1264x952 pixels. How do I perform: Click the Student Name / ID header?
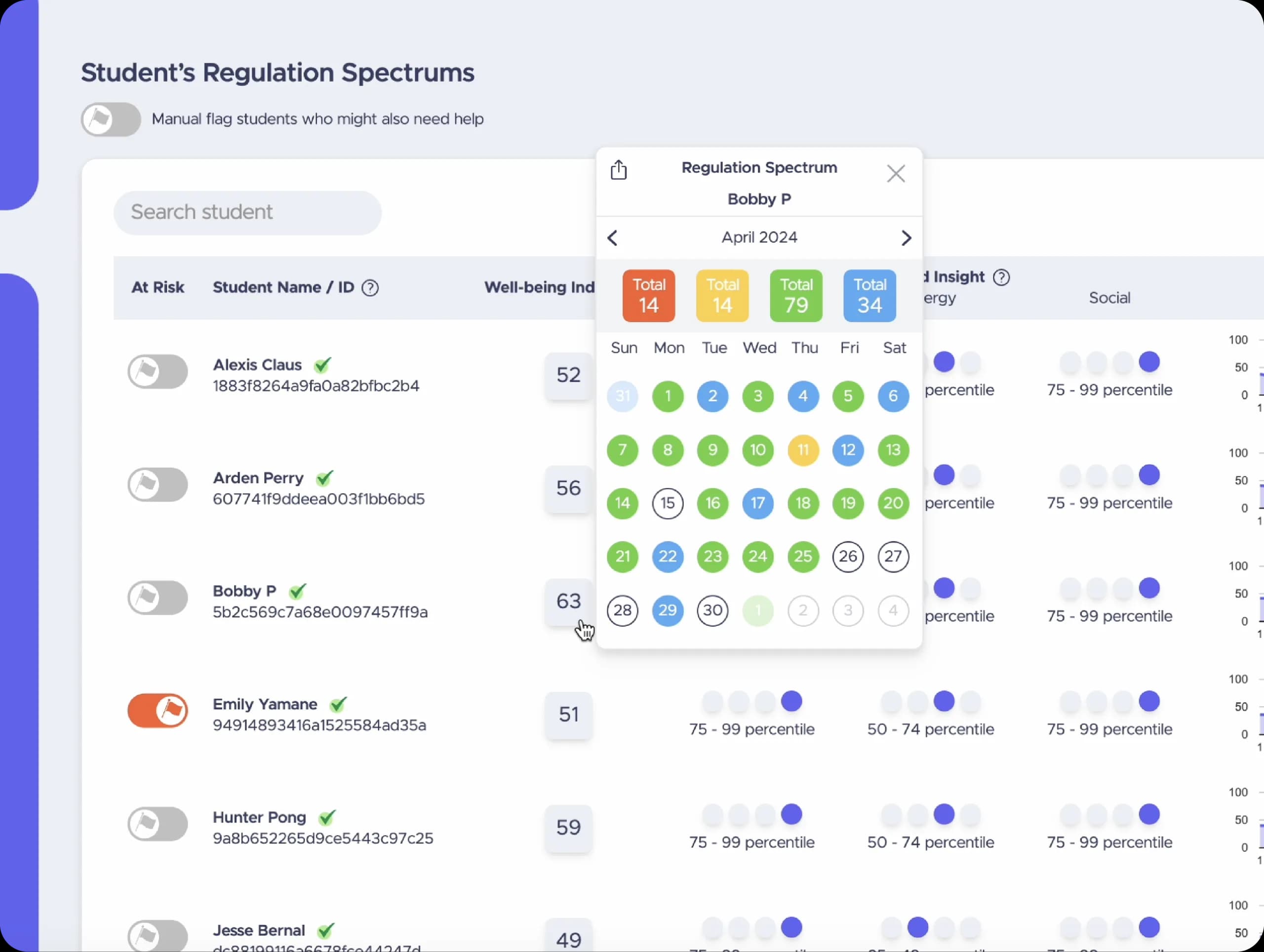(283, 287)
